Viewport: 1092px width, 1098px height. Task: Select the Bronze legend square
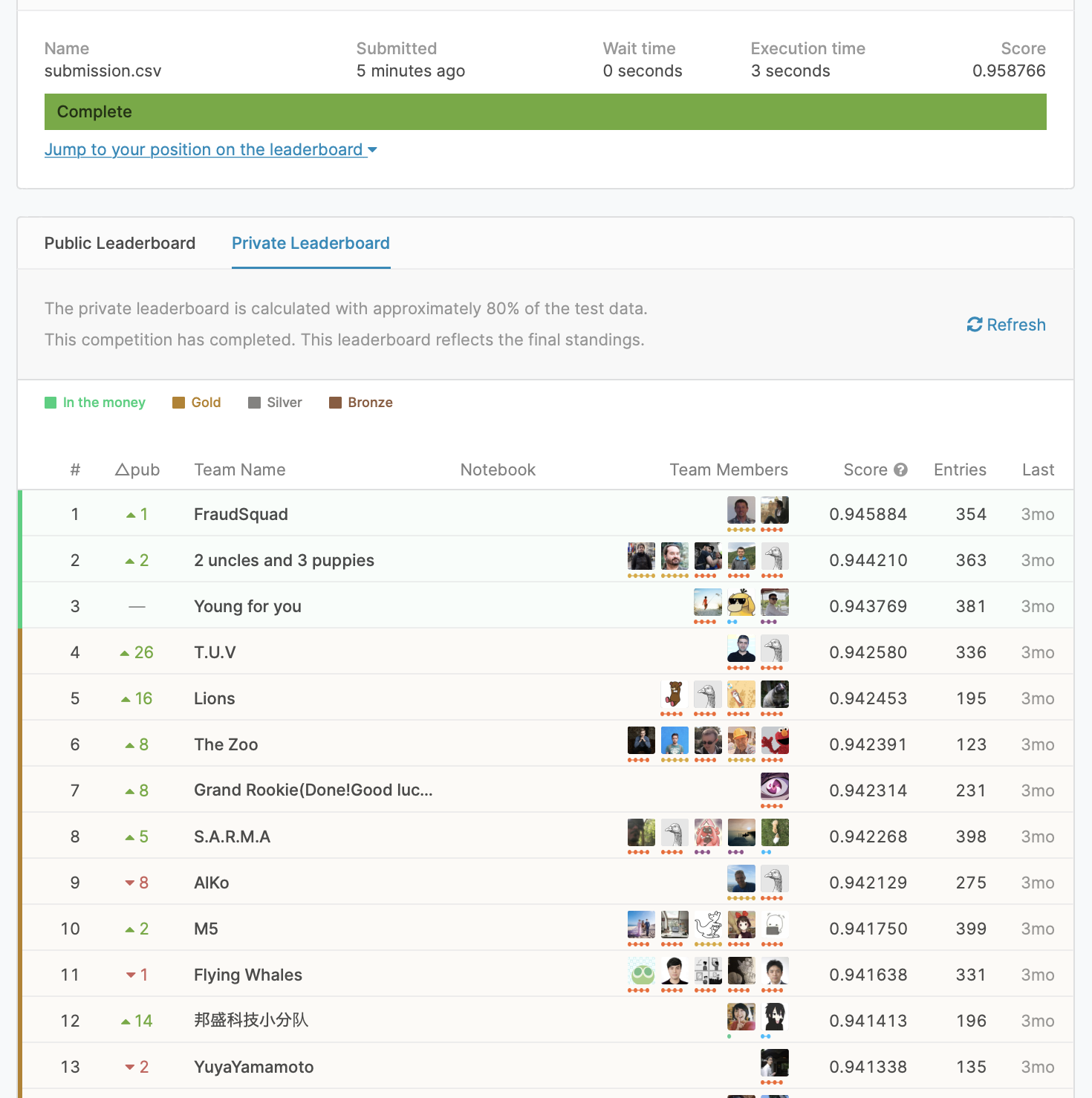point(336,402)
